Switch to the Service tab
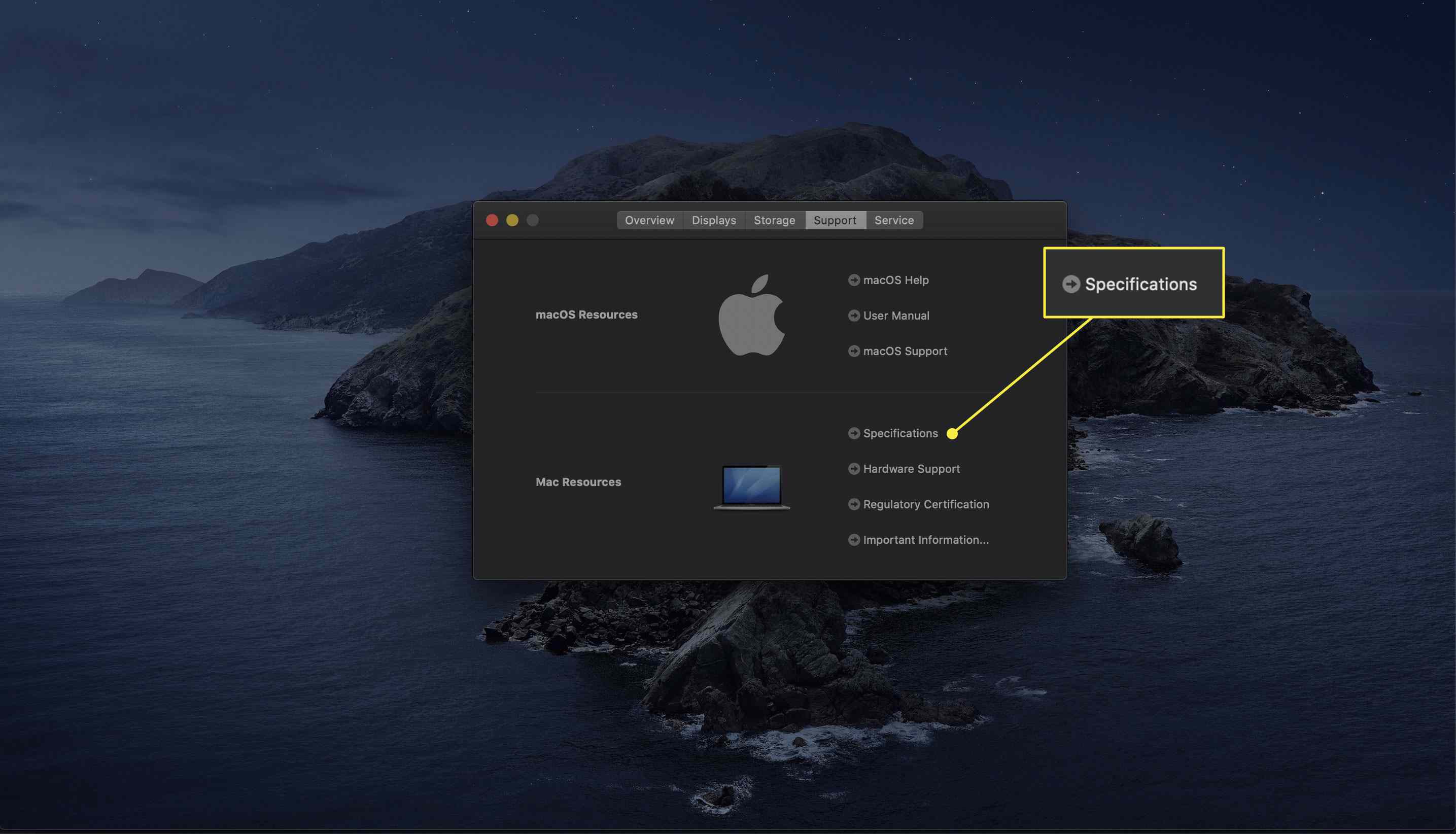Screen dimensions: 1456x834 [x=894, y=220]
